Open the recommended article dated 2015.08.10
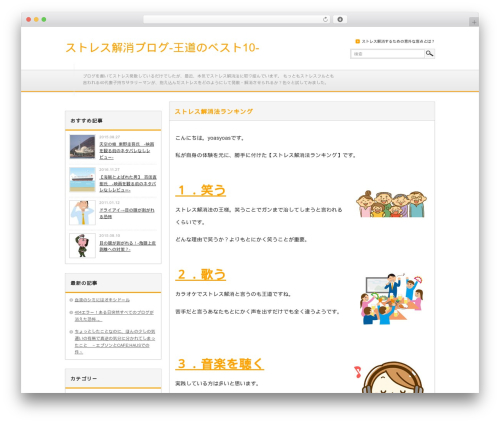This screenshot has height=423, width=500. [127, 246]
